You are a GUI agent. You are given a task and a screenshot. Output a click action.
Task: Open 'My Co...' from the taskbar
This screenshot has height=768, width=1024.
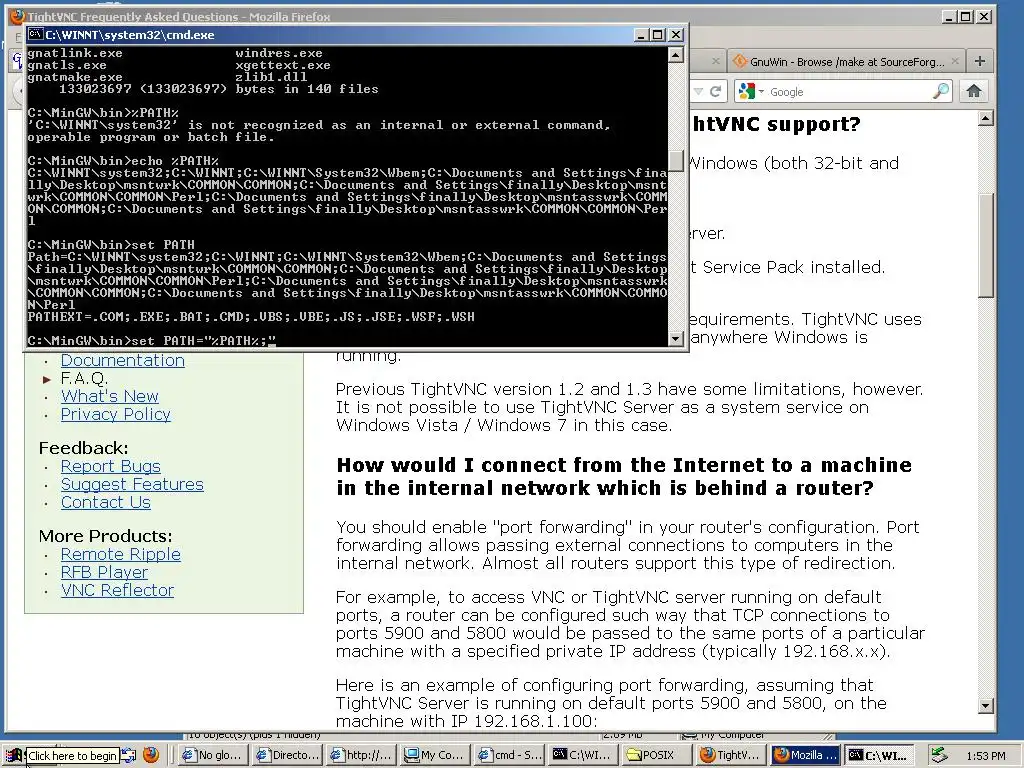tap(436, 755)
